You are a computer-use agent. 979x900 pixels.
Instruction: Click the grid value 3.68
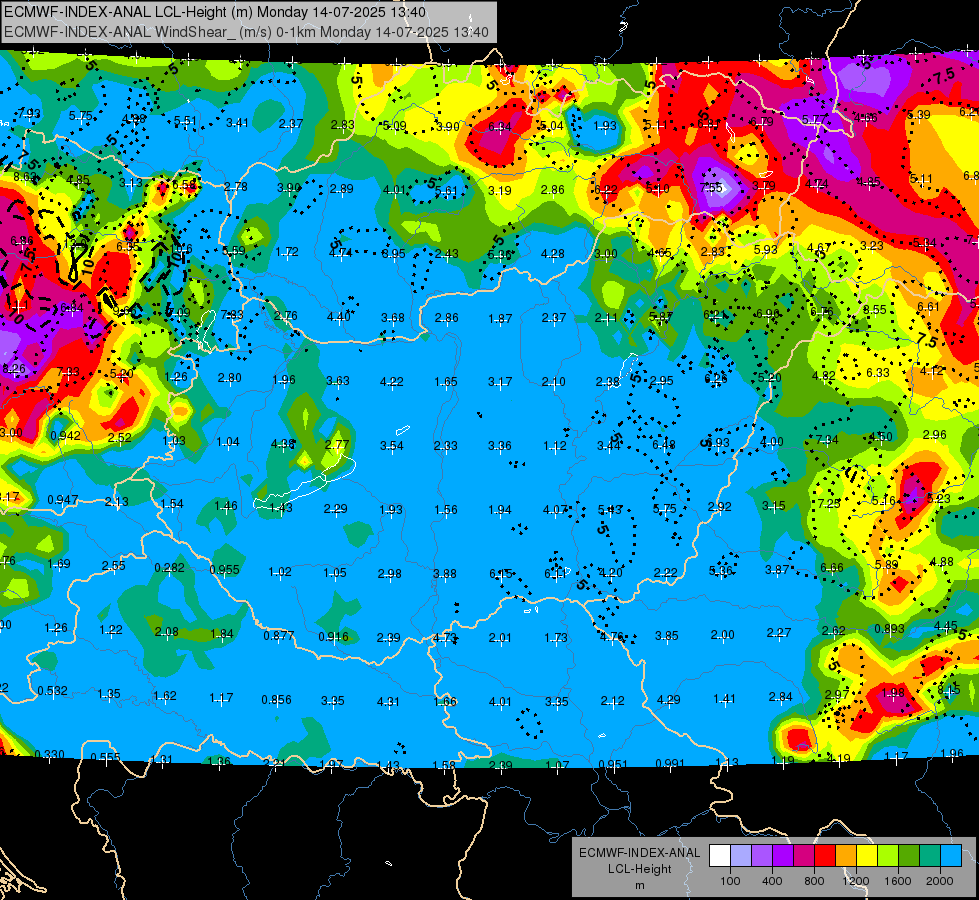[393, 317]
